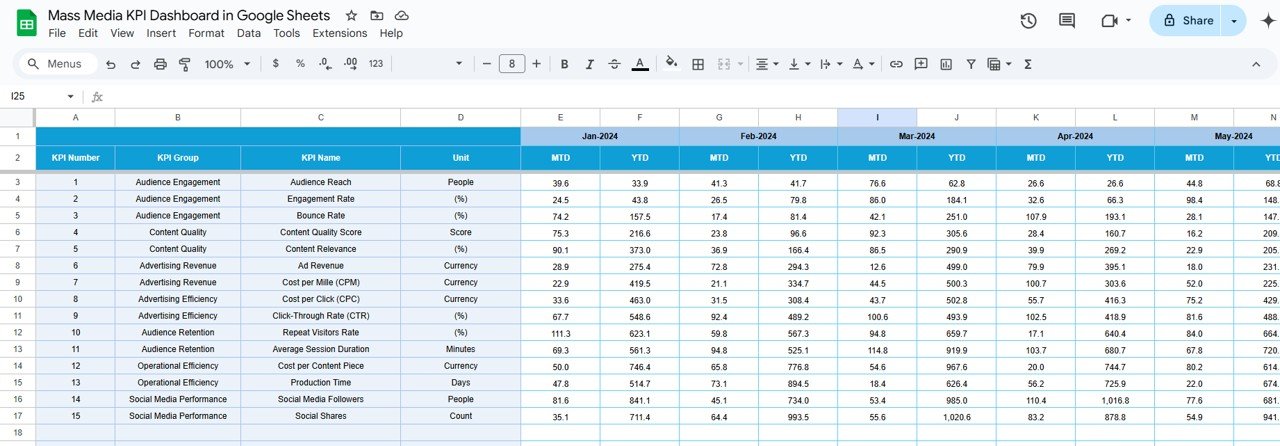Insert a chart
Screen dimensions: 1280x446
coord(946,64)
